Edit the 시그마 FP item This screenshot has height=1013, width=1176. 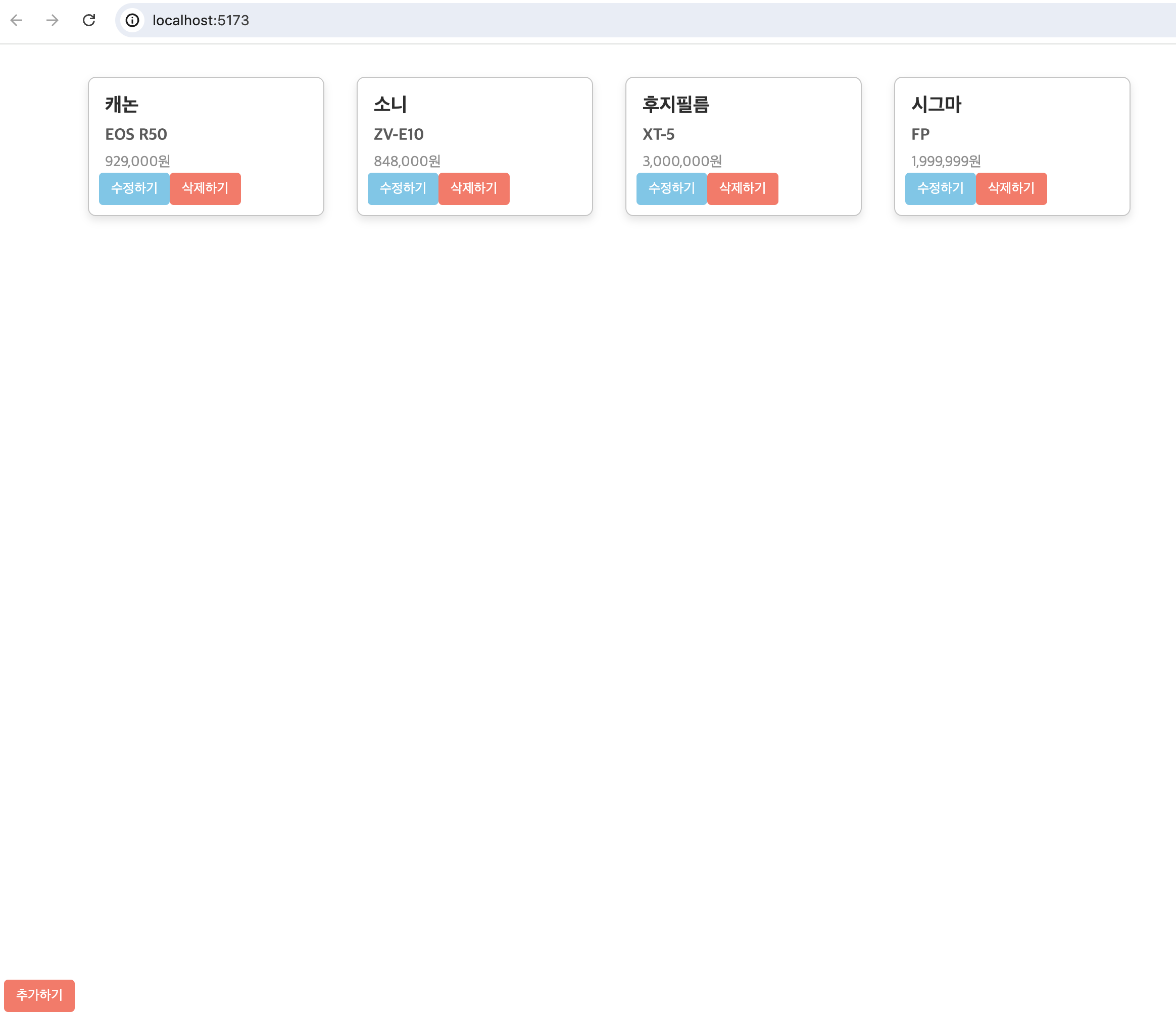click(x=940, y=188)
